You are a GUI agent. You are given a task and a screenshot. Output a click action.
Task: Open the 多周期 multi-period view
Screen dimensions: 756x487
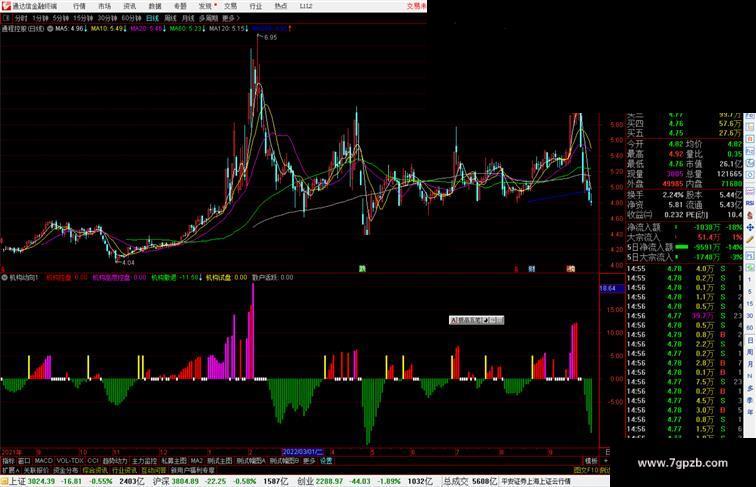[208, 18]
